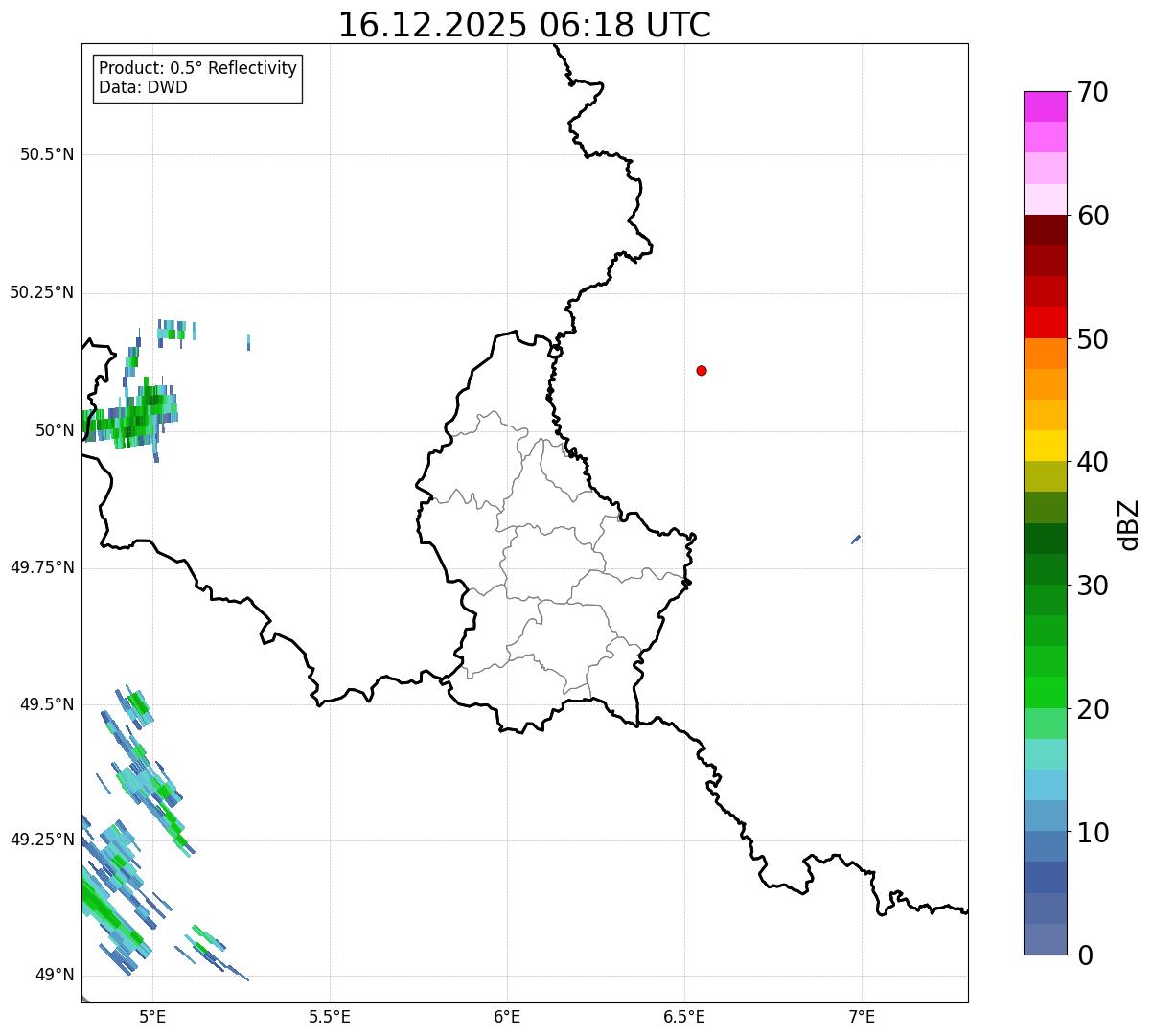Click the magenta top colorbar swatch
1152x1036 pixels.
point(1045,106)
